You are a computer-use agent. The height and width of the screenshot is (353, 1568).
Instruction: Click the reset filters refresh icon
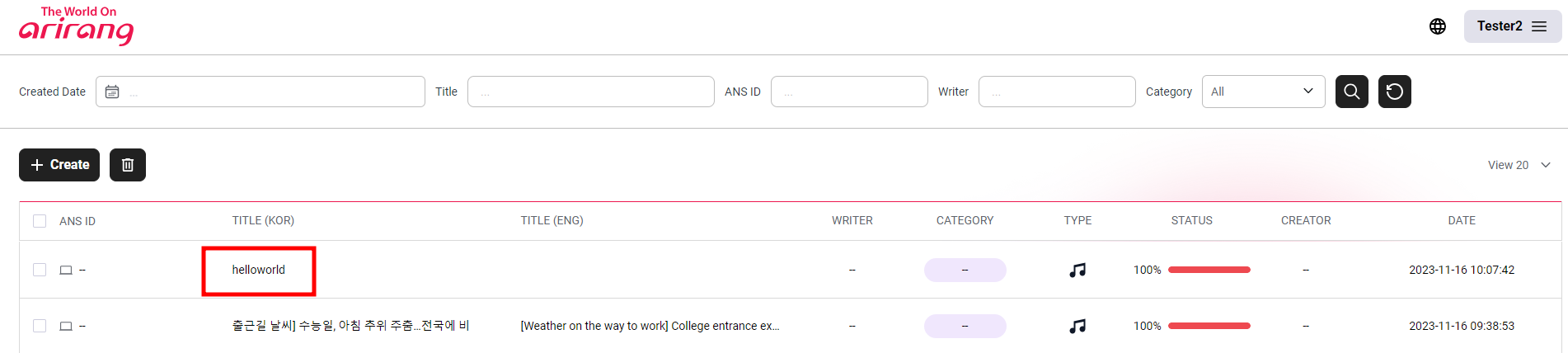pos(1394,92)
